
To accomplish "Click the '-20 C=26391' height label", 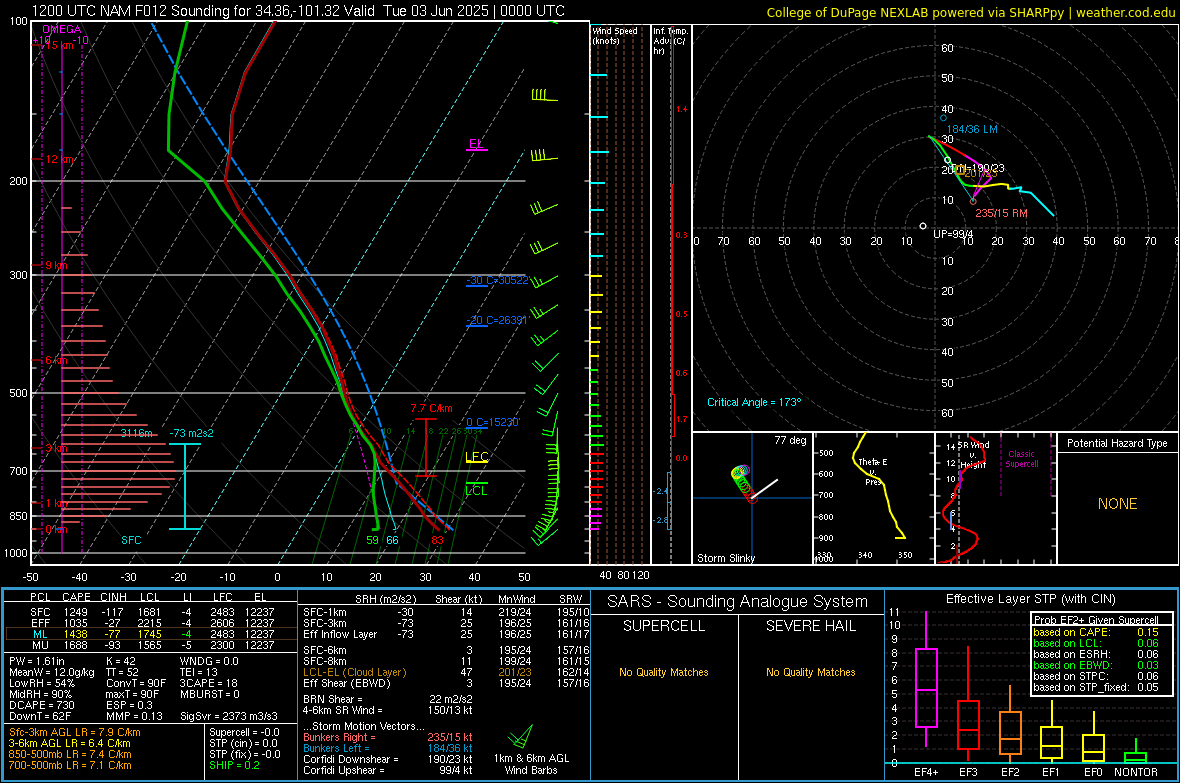I will (x=497, y=320).
